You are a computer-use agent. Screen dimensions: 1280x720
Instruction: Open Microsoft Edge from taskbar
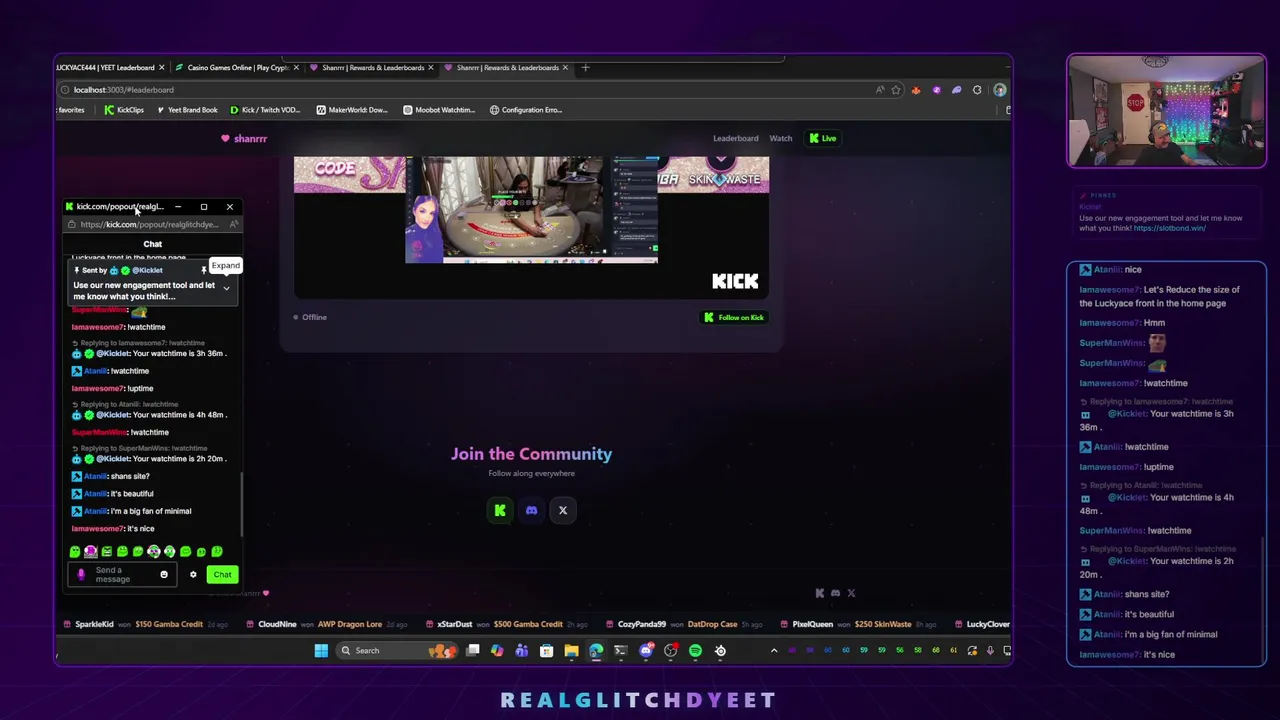coord(596,650)
